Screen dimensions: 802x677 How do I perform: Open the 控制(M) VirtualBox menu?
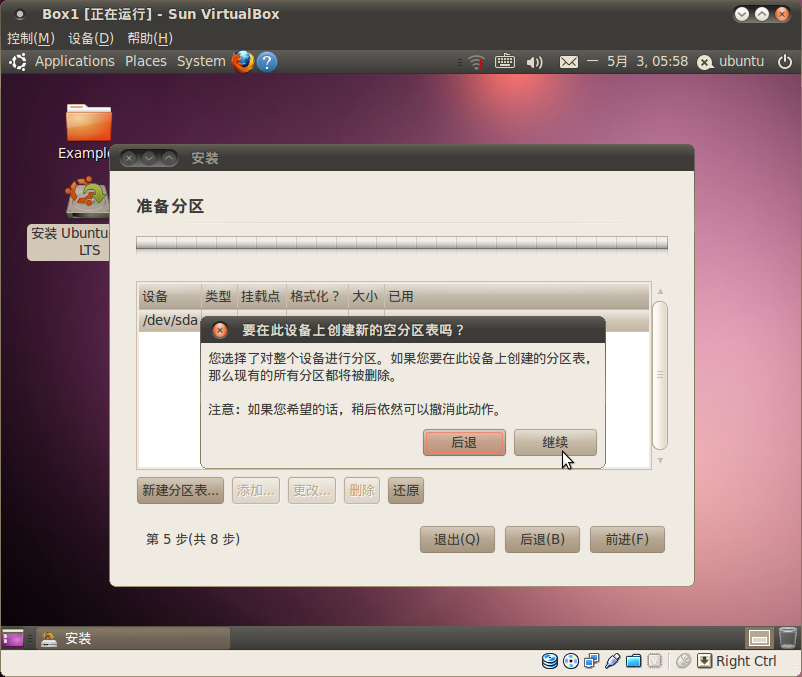(x=31, y=38)
